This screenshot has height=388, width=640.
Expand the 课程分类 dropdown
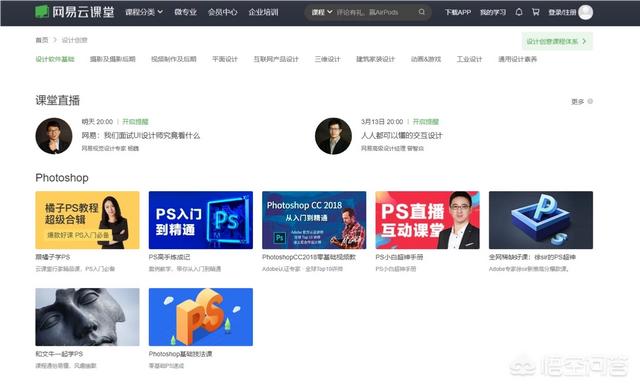click(x=144, y=12)
